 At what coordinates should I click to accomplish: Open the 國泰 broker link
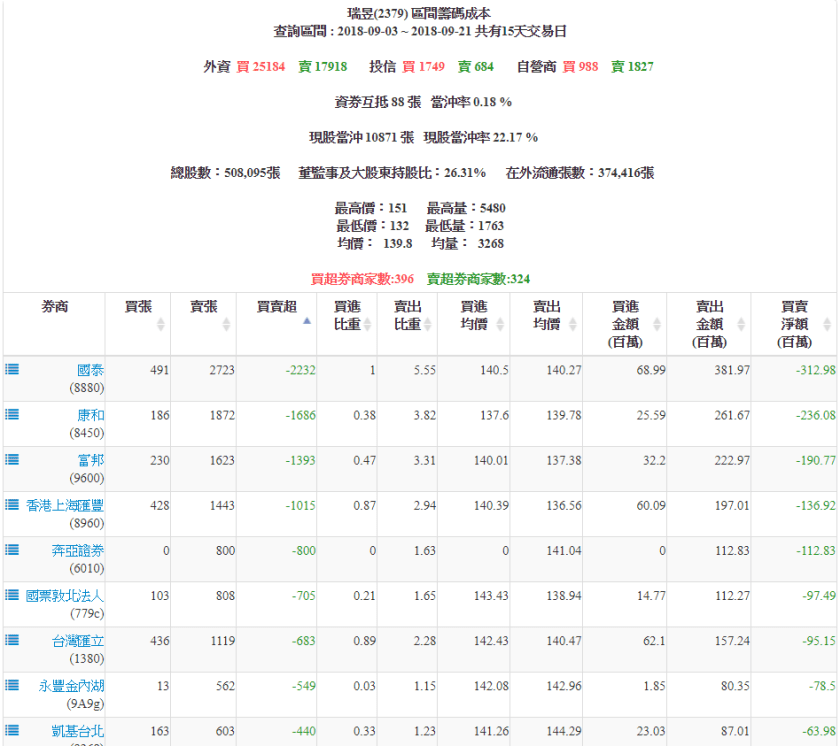point(90,370)
